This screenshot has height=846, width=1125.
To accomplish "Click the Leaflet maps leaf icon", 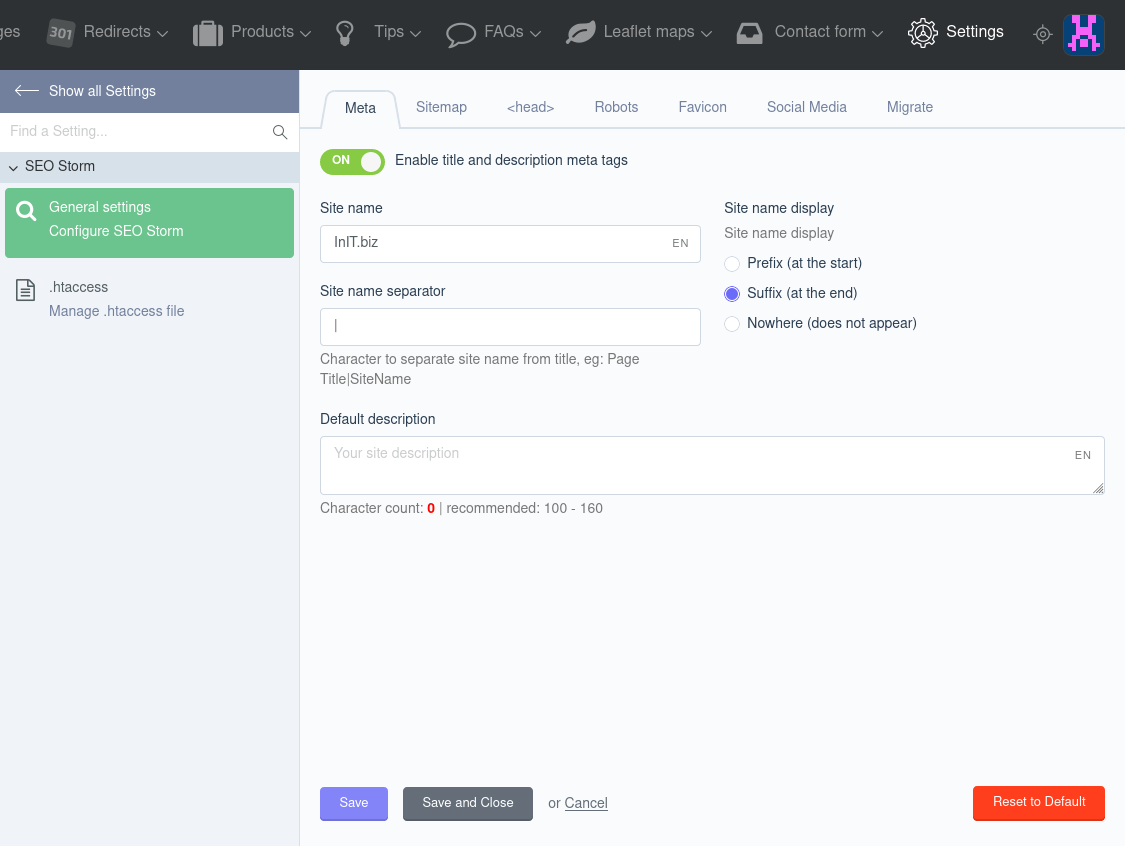I will [580, 33].
